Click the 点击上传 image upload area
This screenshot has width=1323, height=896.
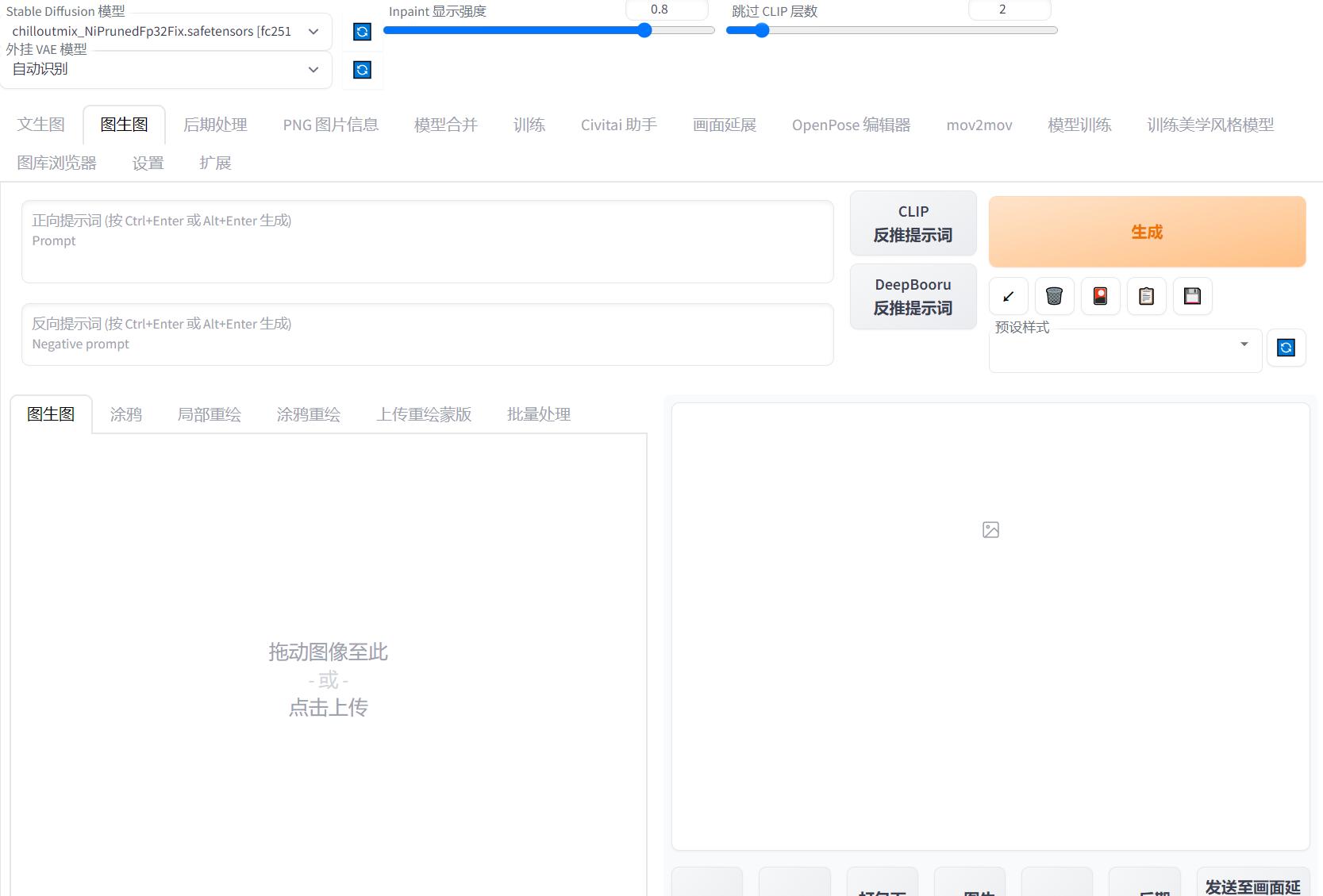[329, 707]
